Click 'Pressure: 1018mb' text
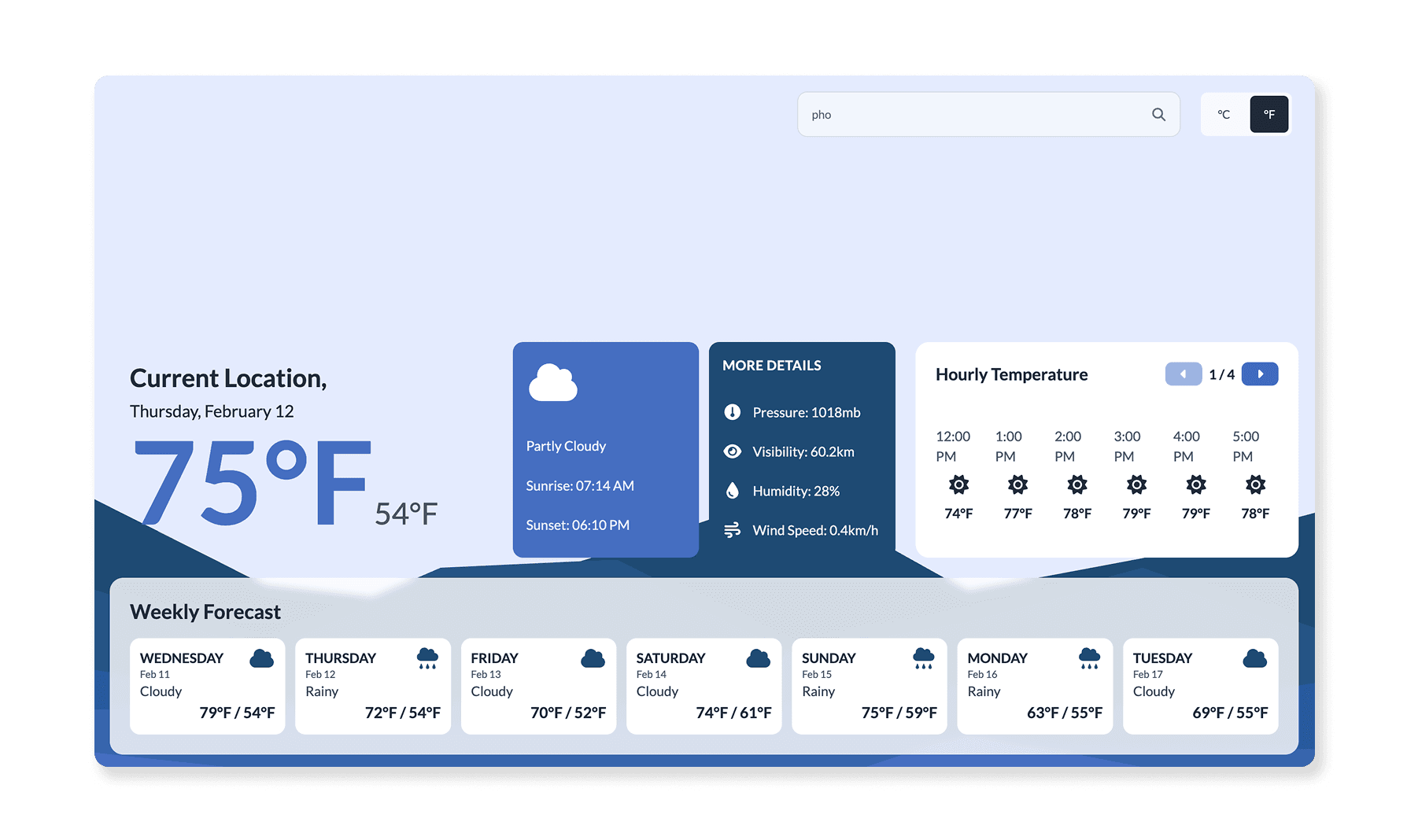 pos(807,412)
